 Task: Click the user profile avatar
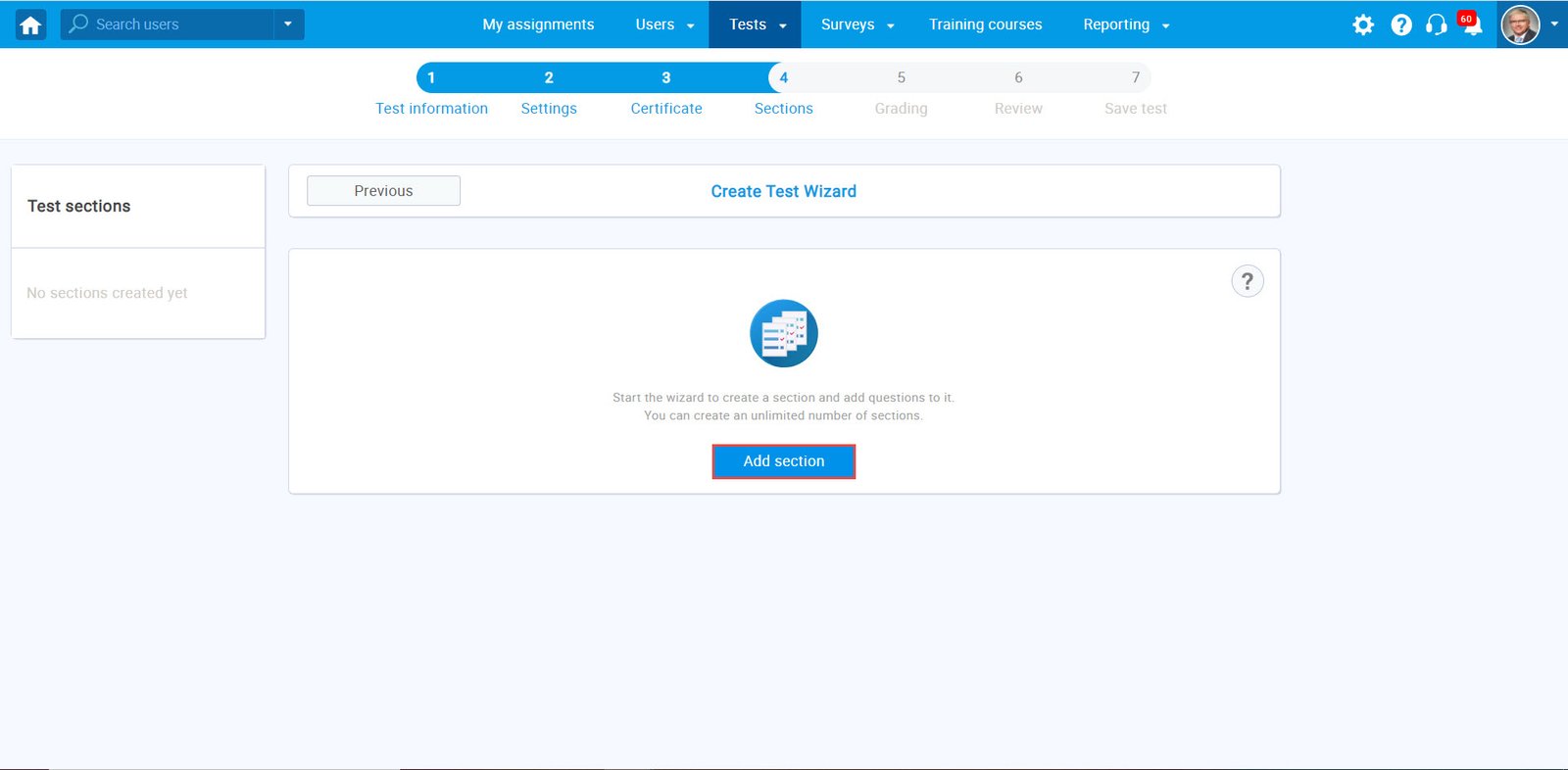[x=1520, y=24]
